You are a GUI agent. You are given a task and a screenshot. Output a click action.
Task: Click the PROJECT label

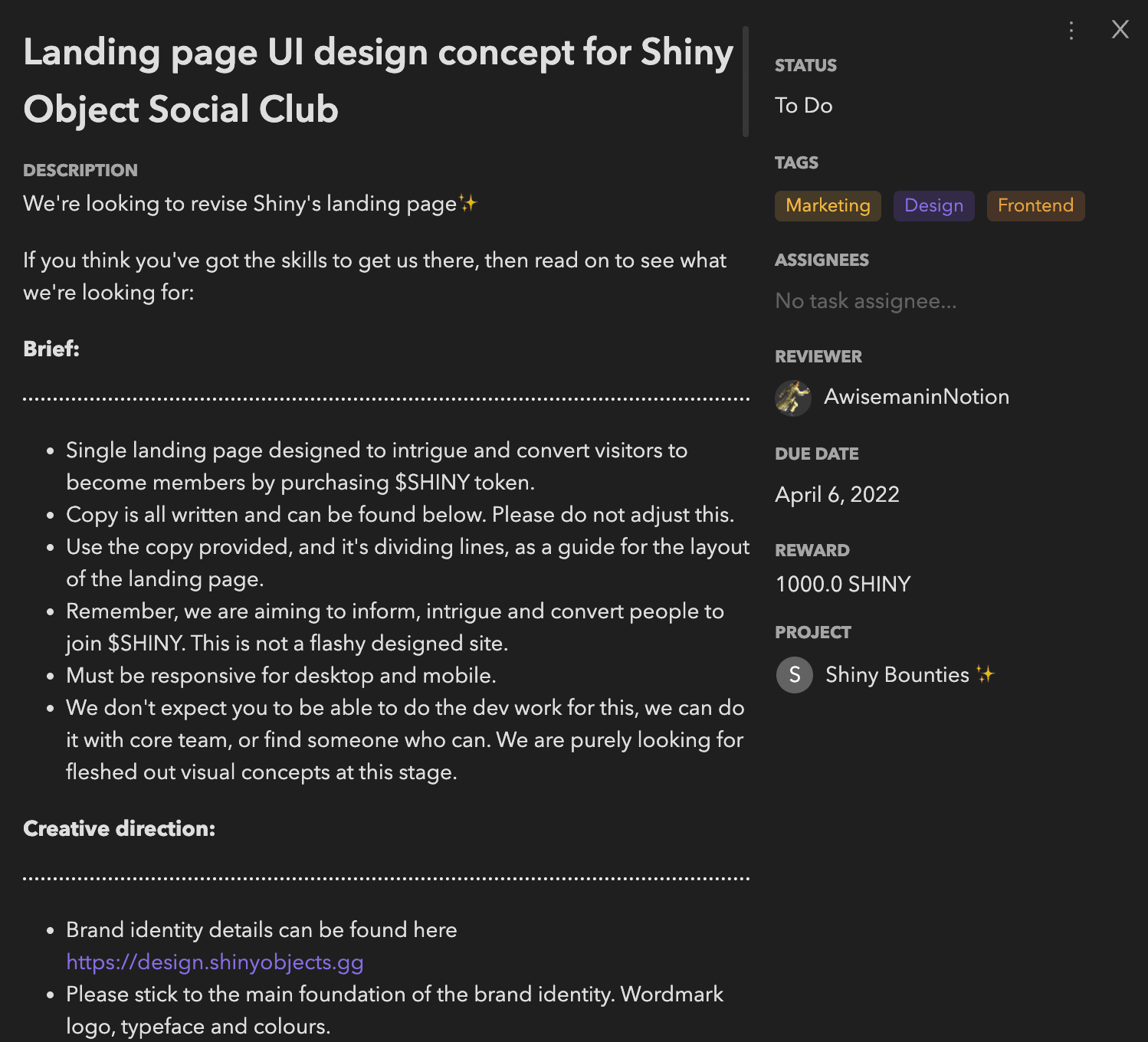point(813,632)
